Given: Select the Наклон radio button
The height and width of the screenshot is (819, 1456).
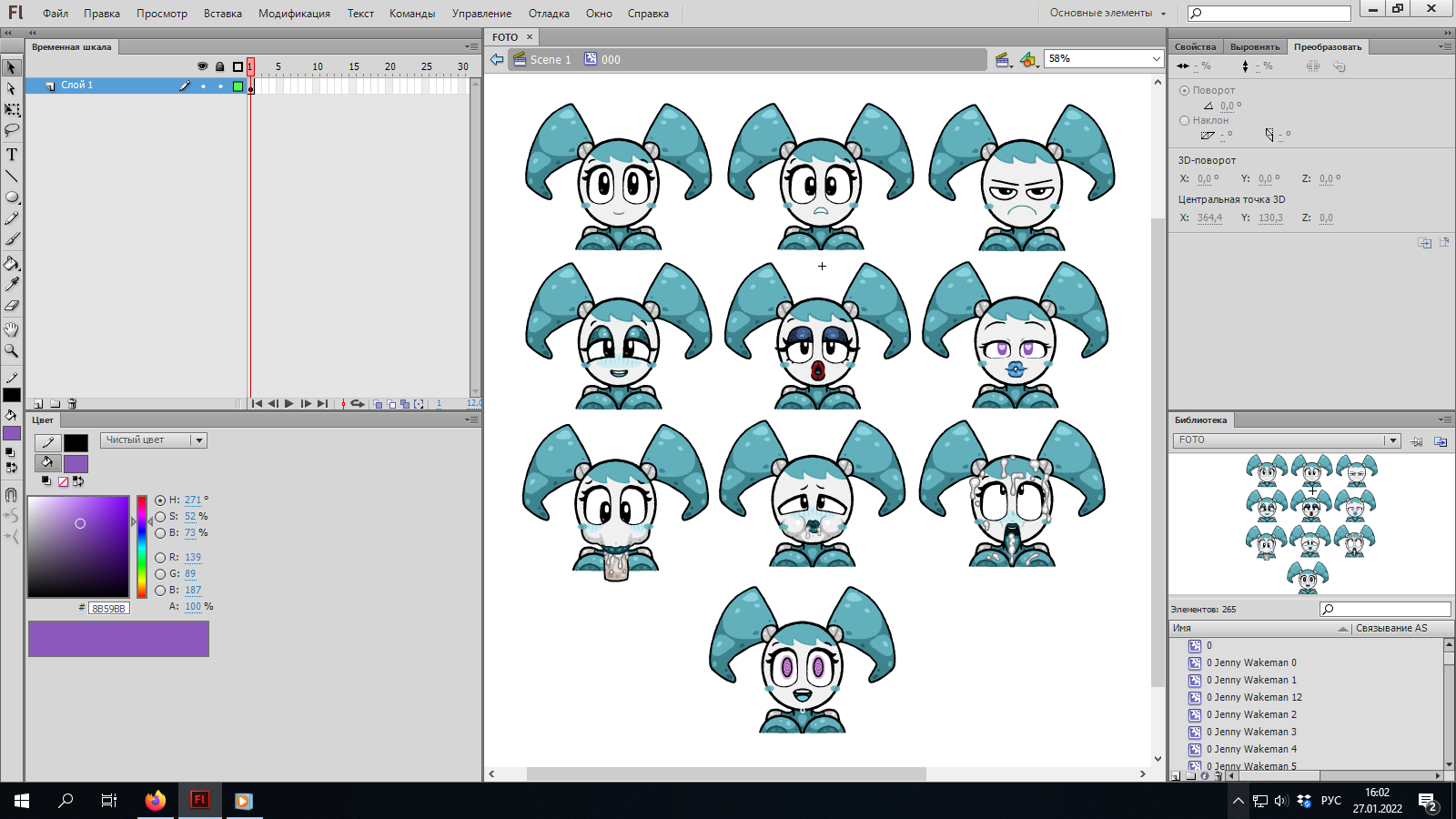Looking at the screenshot, I should pyautogui.click(x=1184, y=120).
